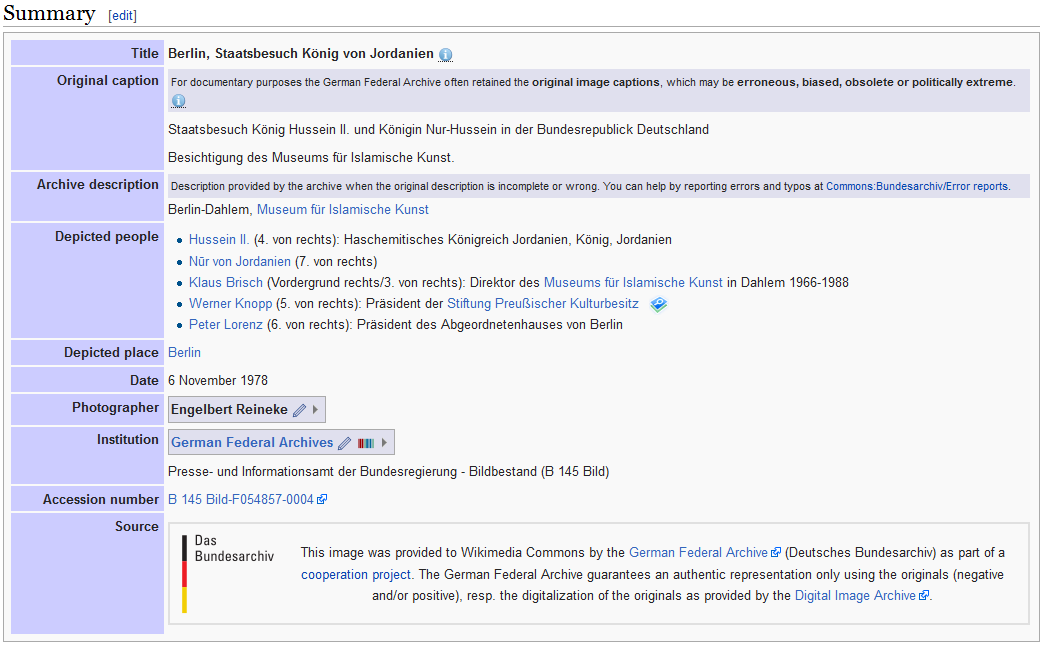Click the image icon after Stiftung Preußischer Kulturbesitz
The width and height of the screenshot is (1042, 645).
click(x=658, y=304)
